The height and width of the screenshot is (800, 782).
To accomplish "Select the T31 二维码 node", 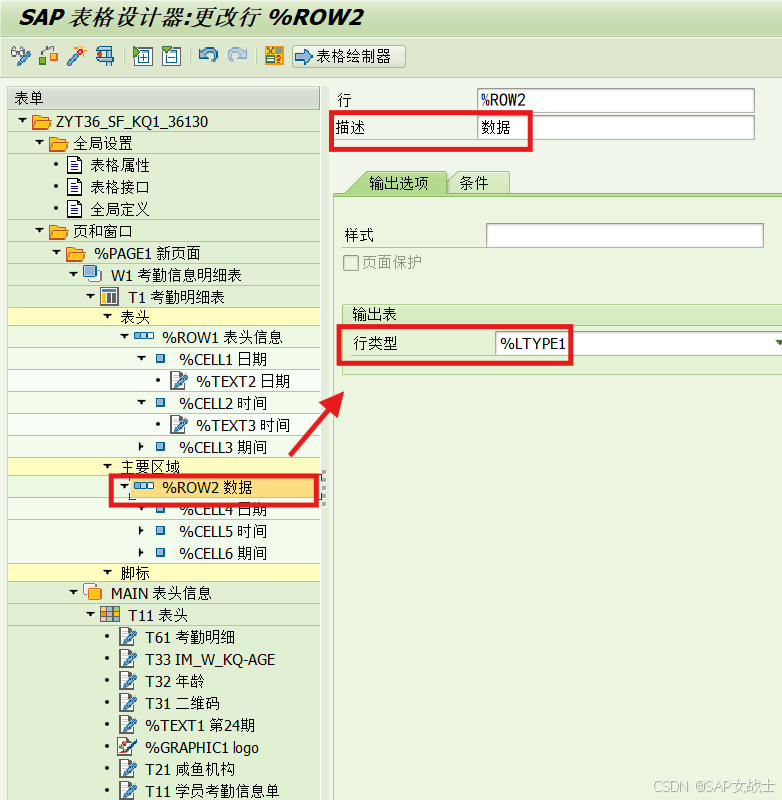I will (x=182, y=704).
